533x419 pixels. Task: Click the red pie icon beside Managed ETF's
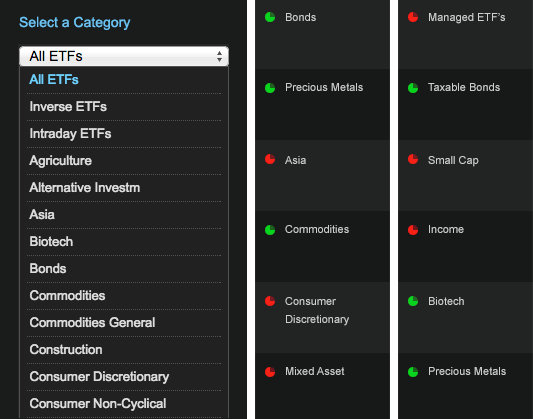(x=413, y=17)
